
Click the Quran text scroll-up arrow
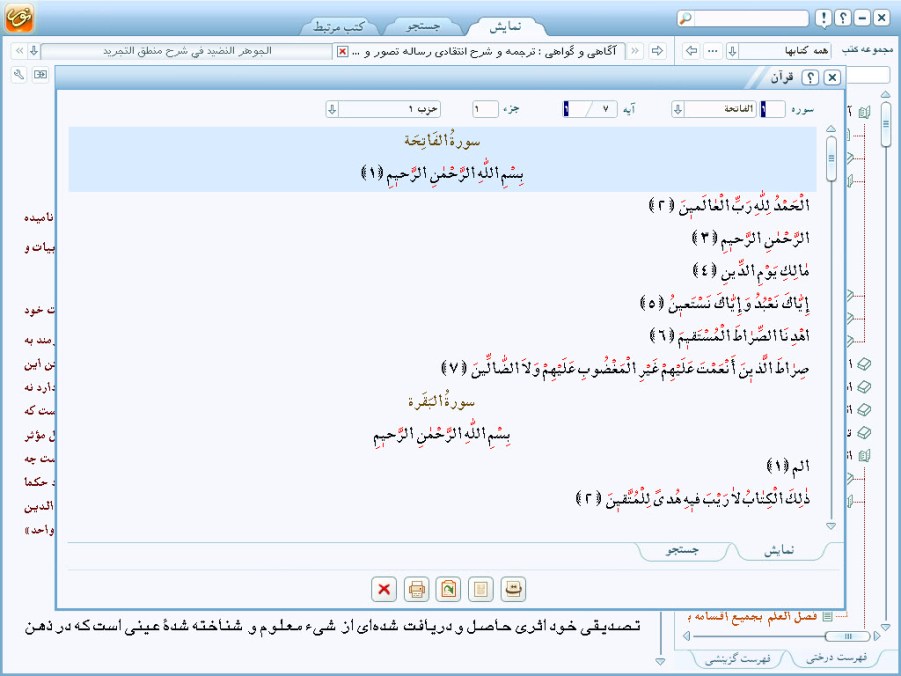click(x=831, y=129)
